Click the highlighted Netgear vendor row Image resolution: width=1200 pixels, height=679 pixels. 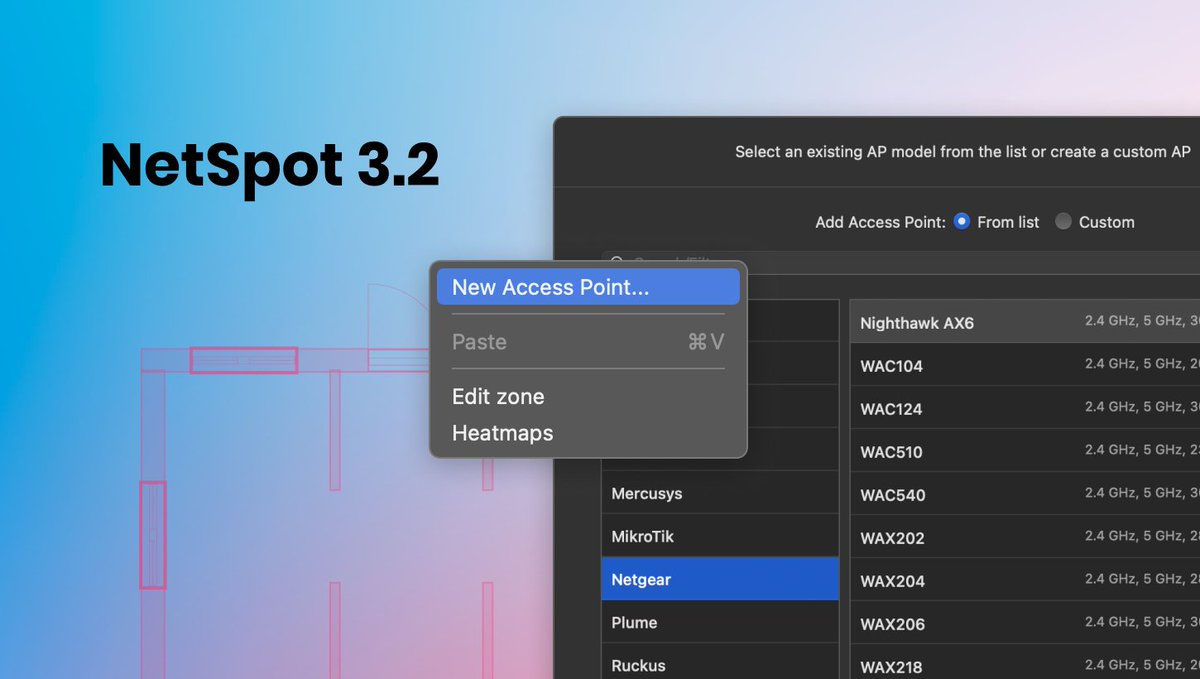720,579
